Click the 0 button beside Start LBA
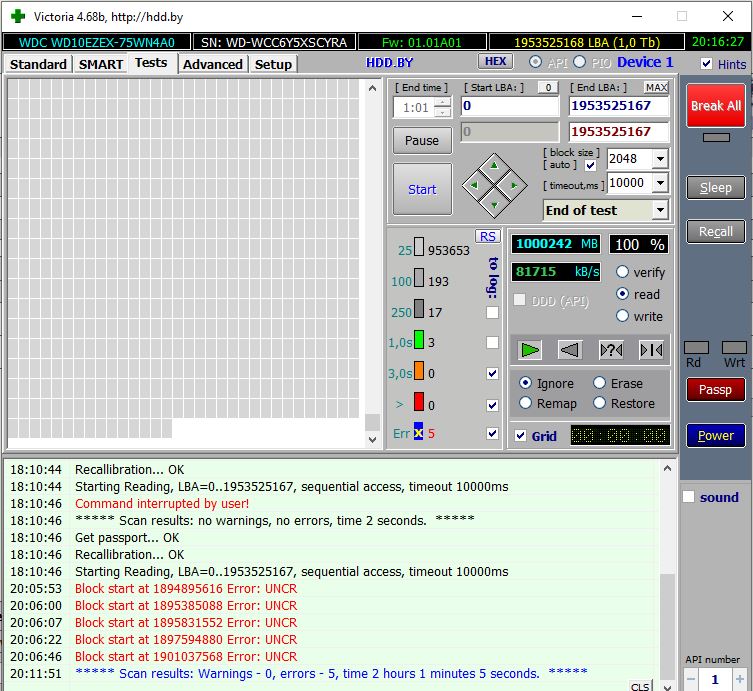 pos(548,87)
